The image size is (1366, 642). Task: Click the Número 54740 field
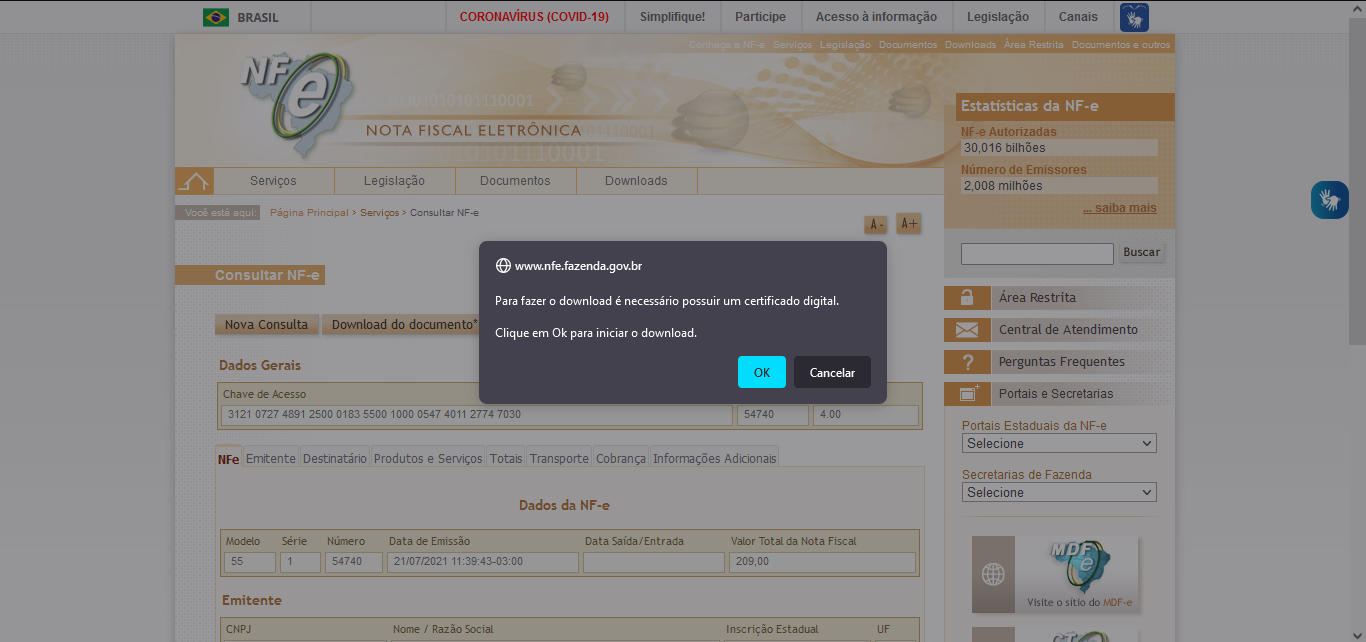(354, 562)
